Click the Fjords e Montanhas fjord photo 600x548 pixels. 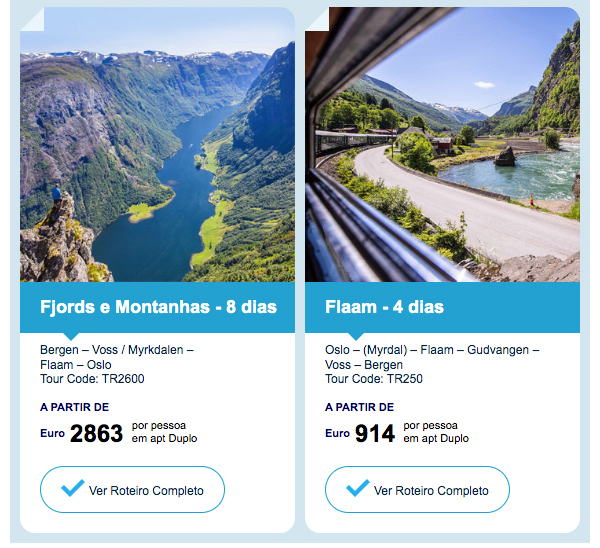(157, 145)
